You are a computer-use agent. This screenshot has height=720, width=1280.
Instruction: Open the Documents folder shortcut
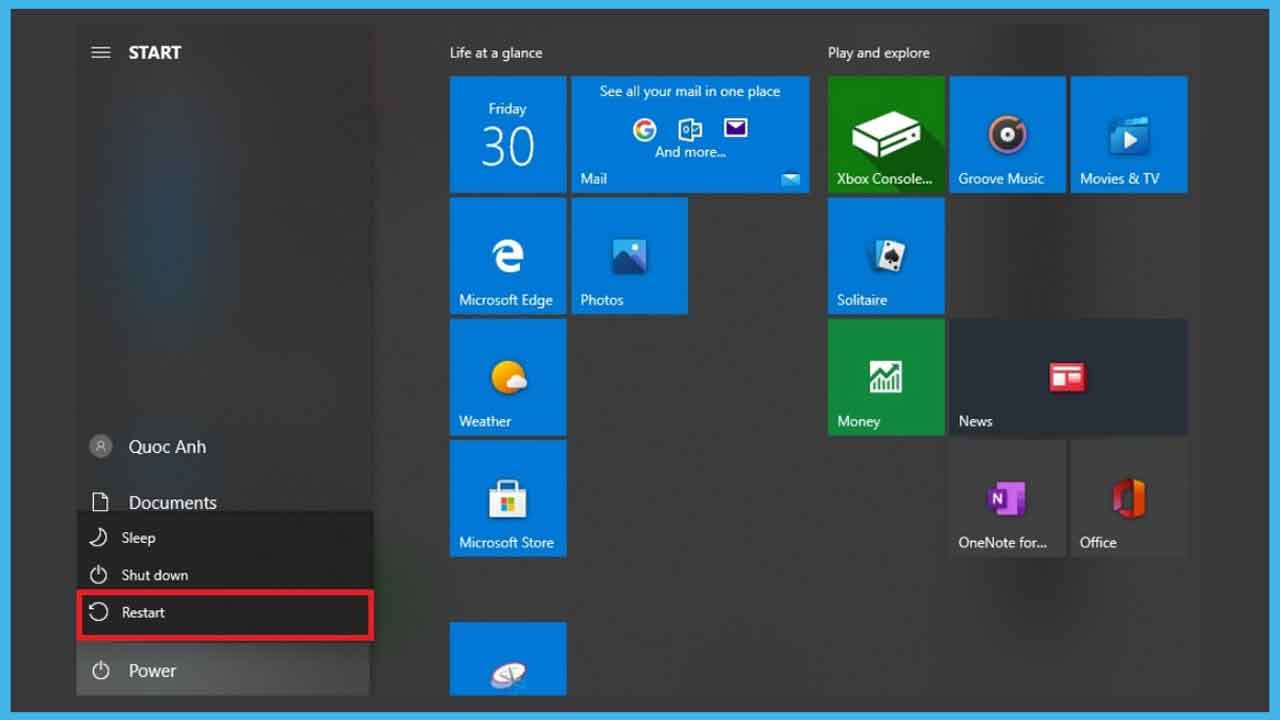pyautogui.click(x=171, y=502)
